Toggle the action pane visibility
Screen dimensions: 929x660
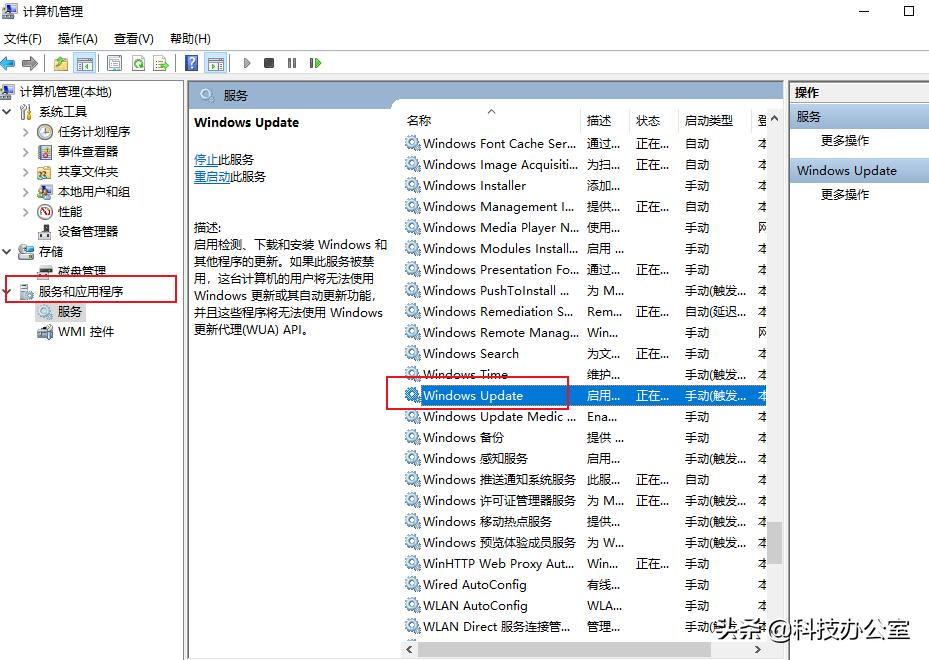[x=215, y=63]
